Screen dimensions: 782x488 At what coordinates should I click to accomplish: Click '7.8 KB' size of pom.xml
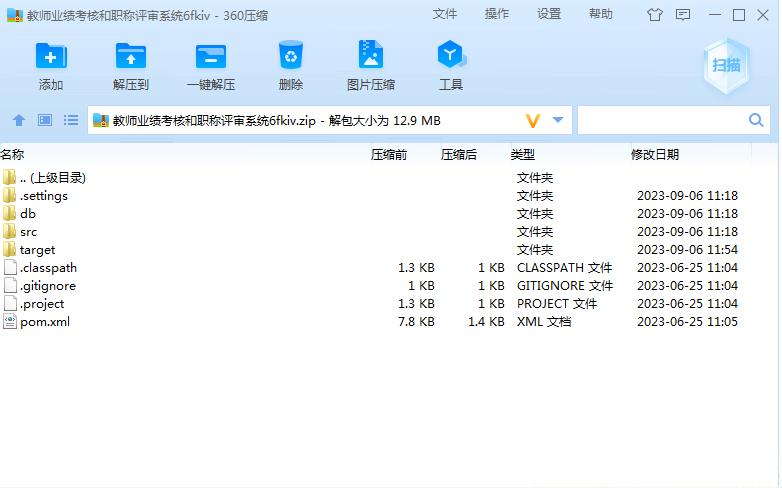[x=416, y=321]
